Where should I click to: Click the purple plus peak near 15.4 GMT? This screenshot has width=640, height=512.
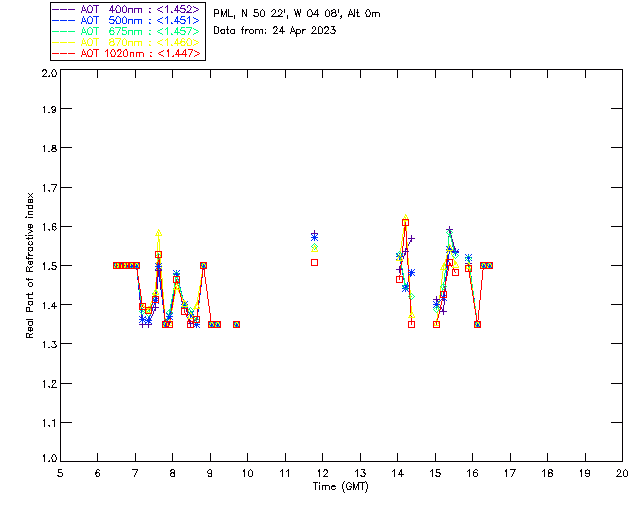[449, 230]
